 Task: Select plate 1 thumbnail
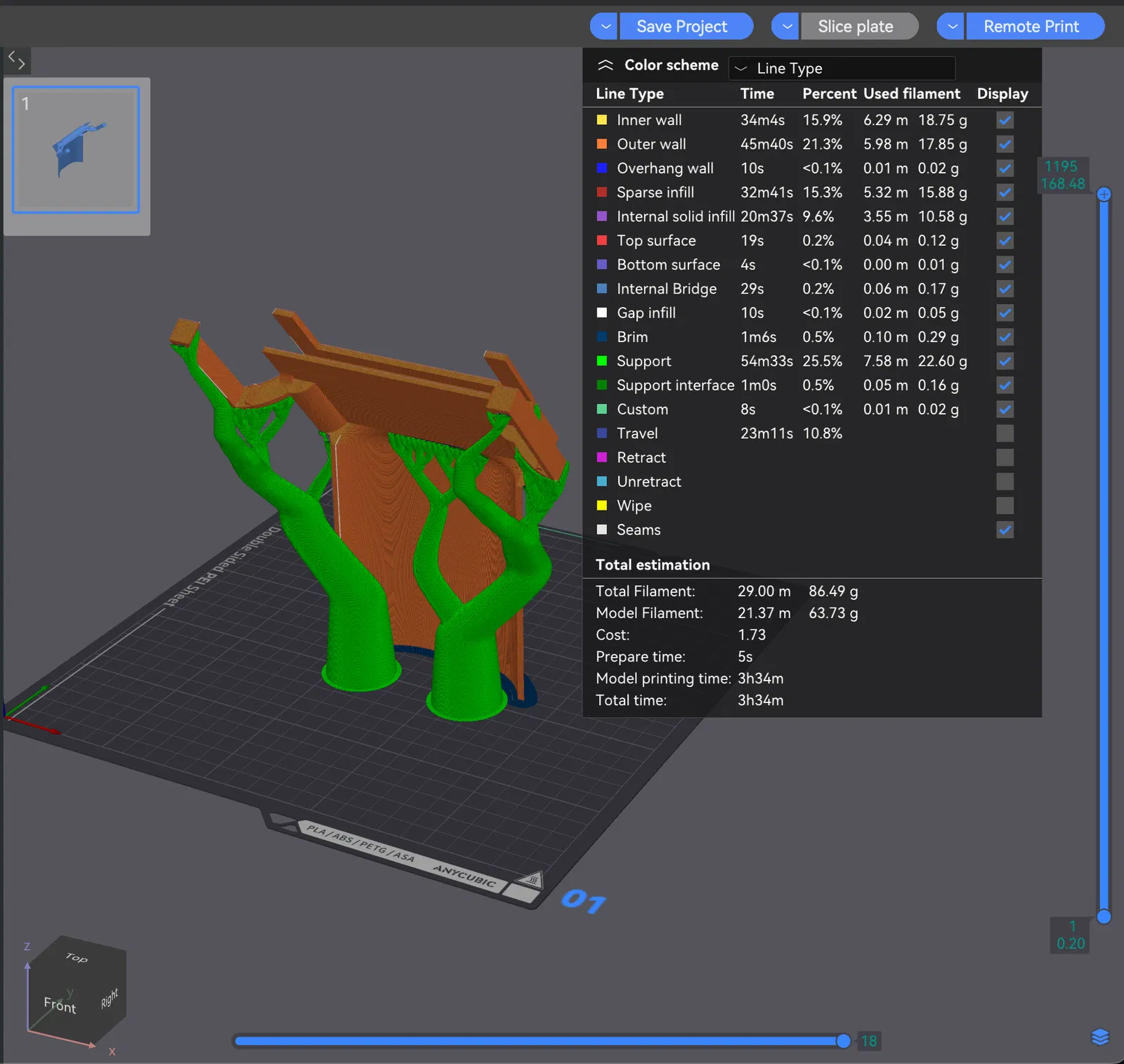tap(76, 150)
